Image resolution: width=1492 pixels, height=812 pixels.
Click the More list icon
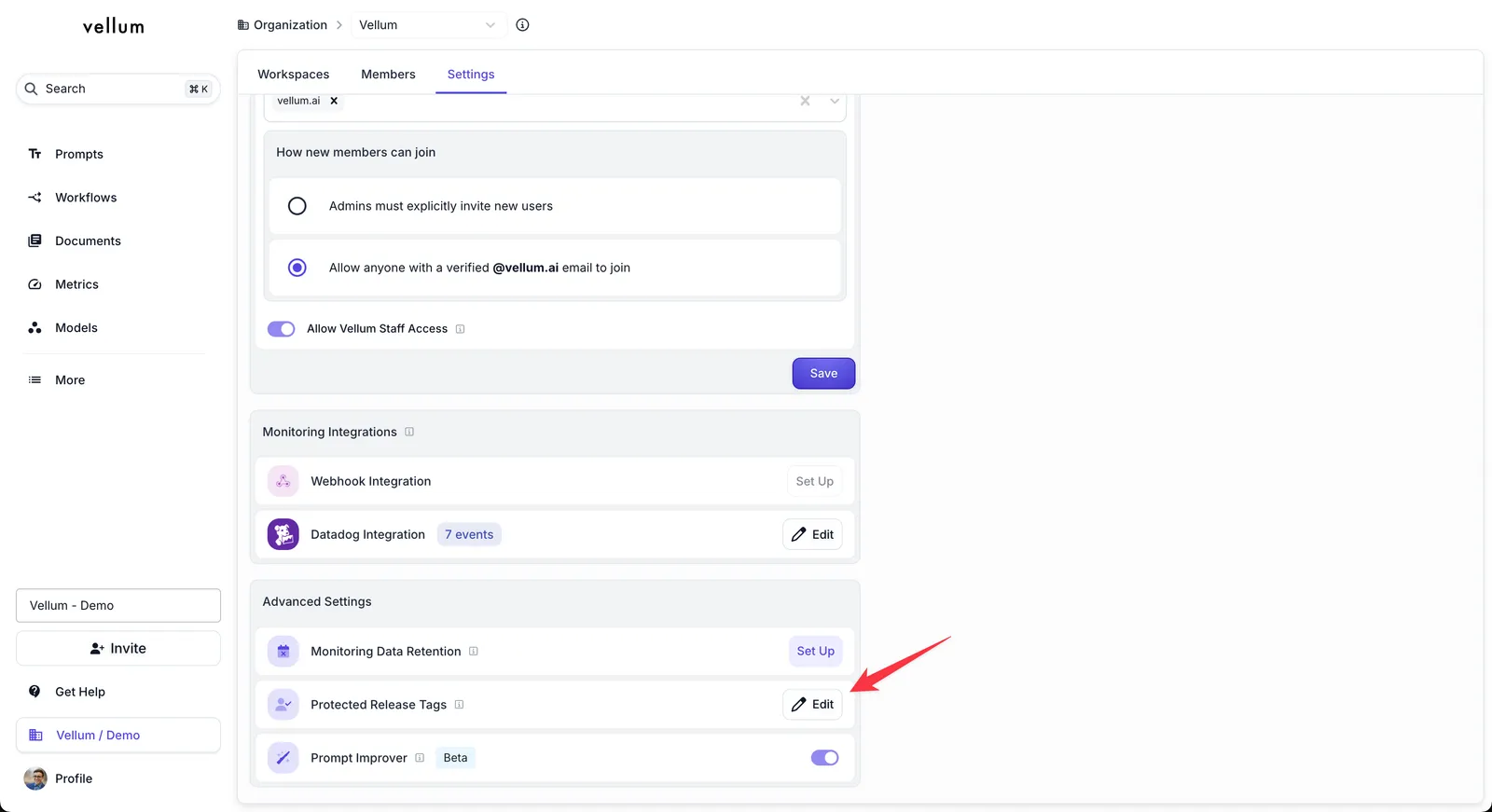tap(35, 380)
